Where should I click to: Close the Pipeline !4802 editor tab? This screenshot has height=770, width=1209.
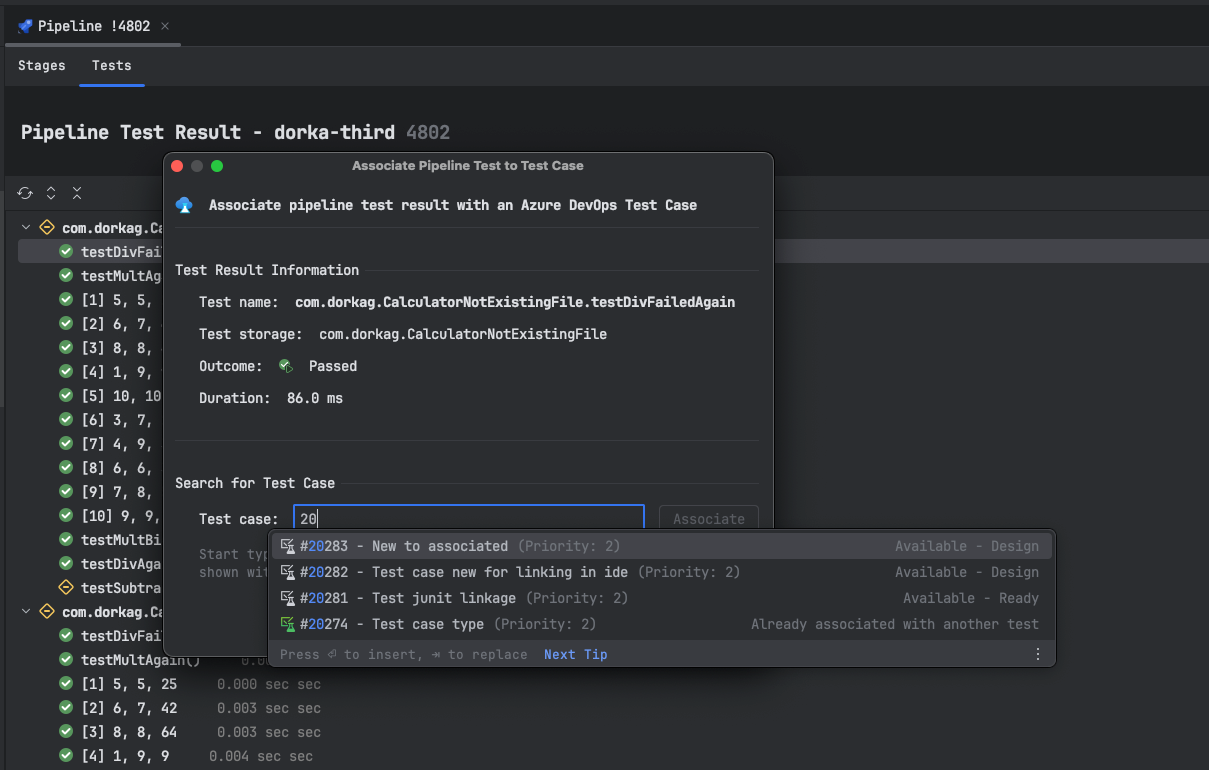(165, 26)
